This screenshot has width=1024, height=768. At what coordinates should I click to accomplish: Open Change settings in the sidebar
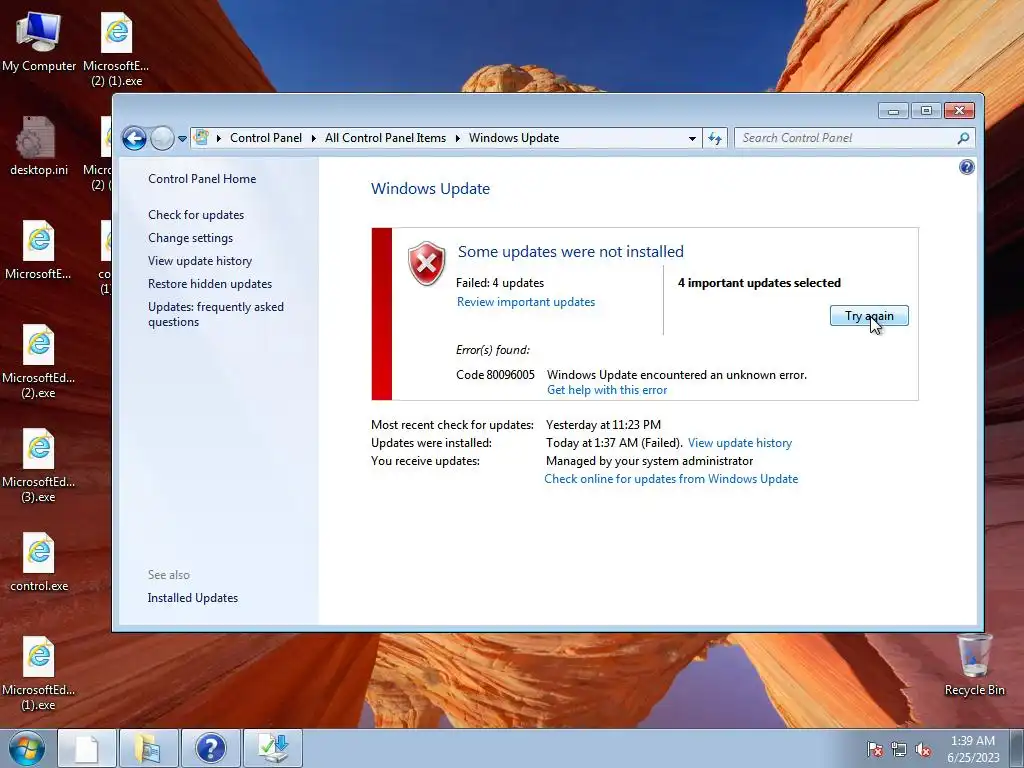(190, 238)
